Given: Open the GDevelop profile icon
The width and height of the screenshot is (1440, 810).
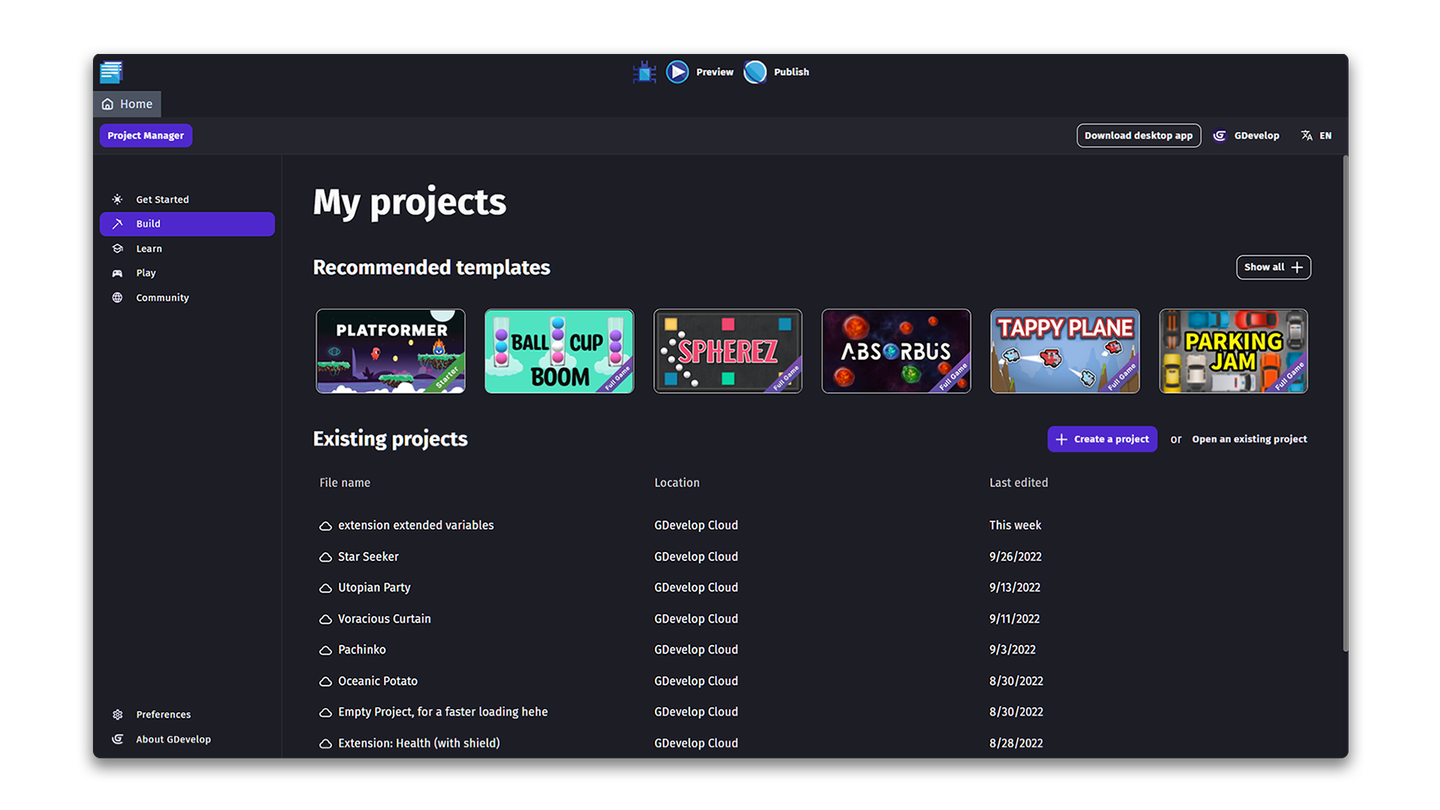Looking at the screenshot, I should point(1219,136).
